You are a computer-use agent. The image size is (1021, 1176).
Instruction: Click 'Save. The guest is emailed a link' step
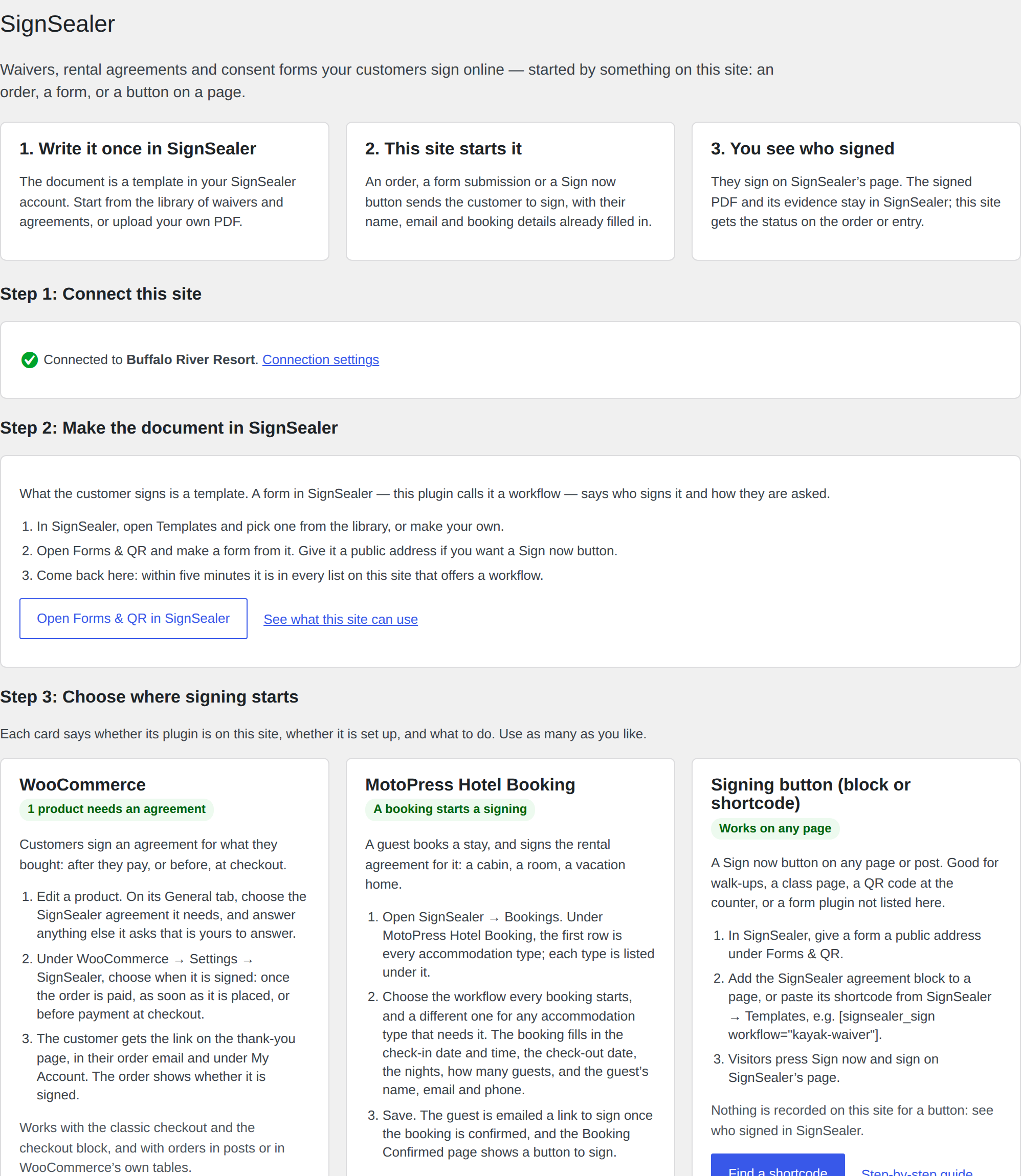pos(517,1134)
